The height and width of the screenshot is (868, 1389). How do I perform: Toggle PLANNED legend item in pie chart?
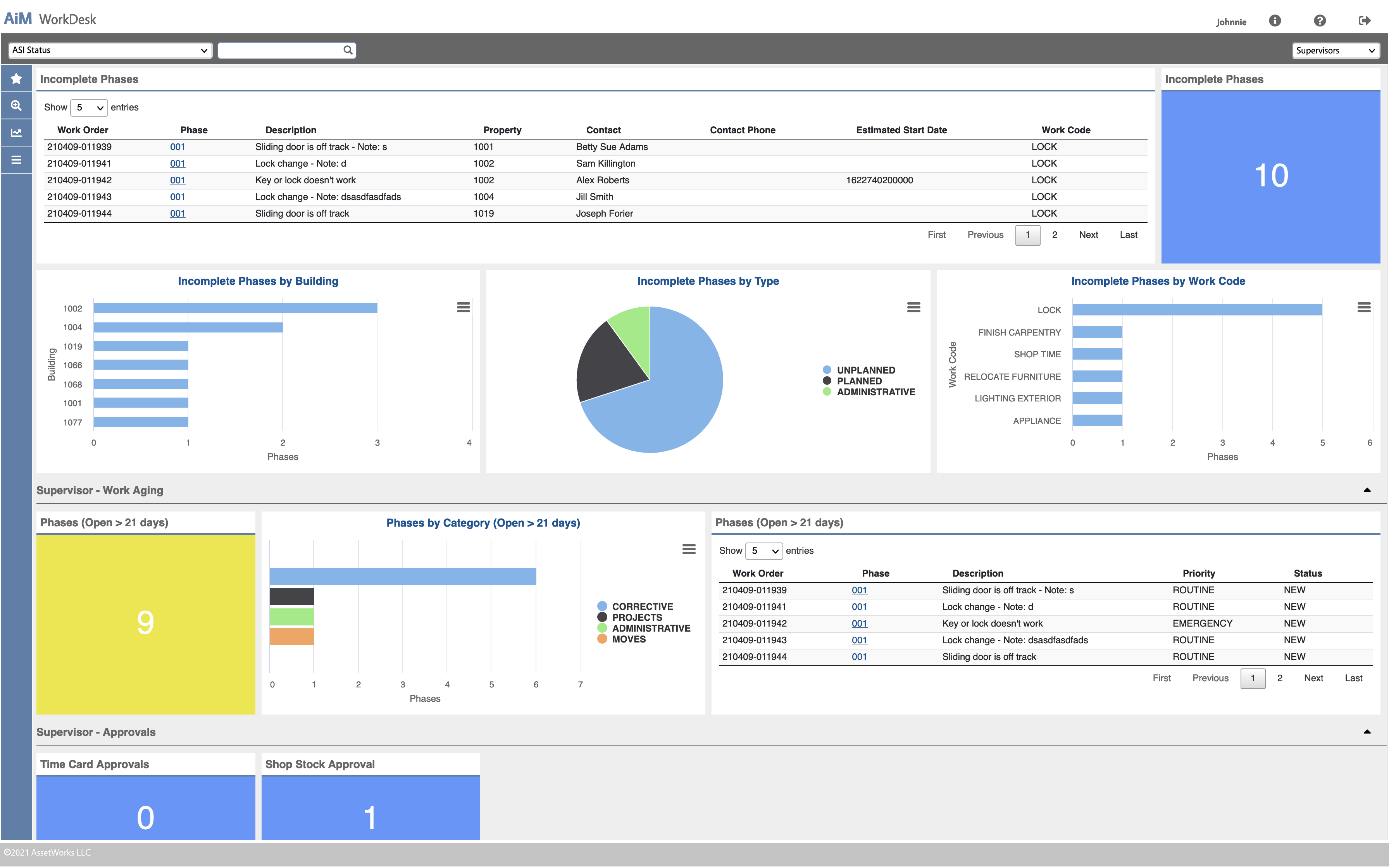point(852,381)
